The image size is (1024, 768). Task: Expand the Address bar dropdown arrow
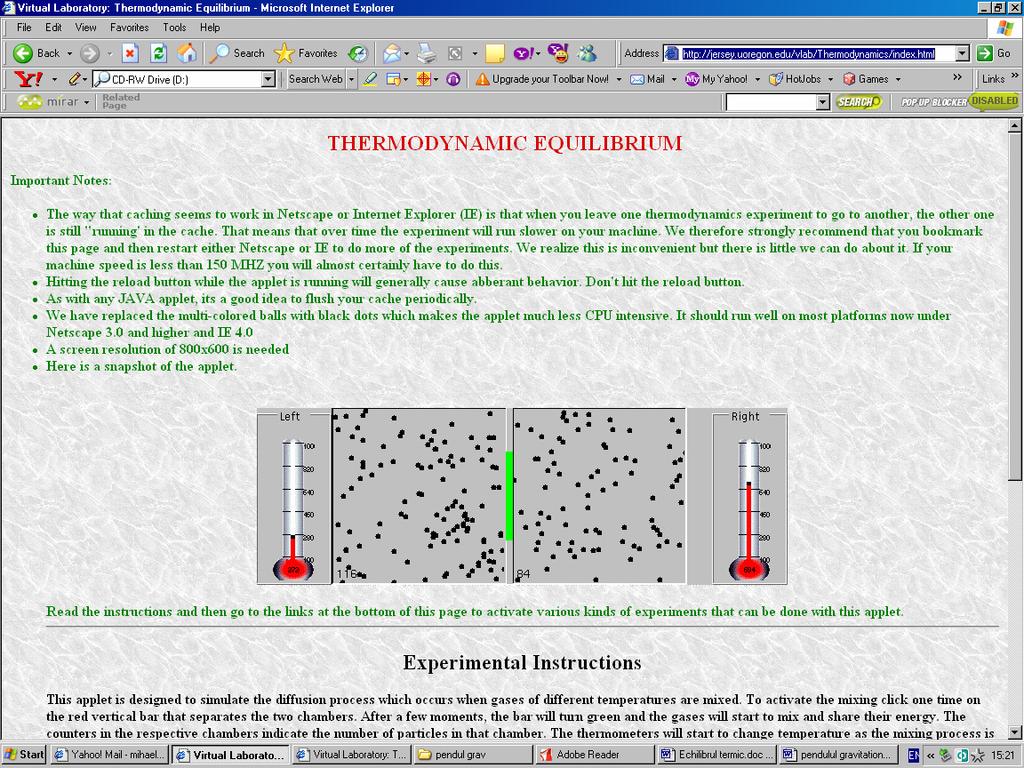tap(962, 54)
